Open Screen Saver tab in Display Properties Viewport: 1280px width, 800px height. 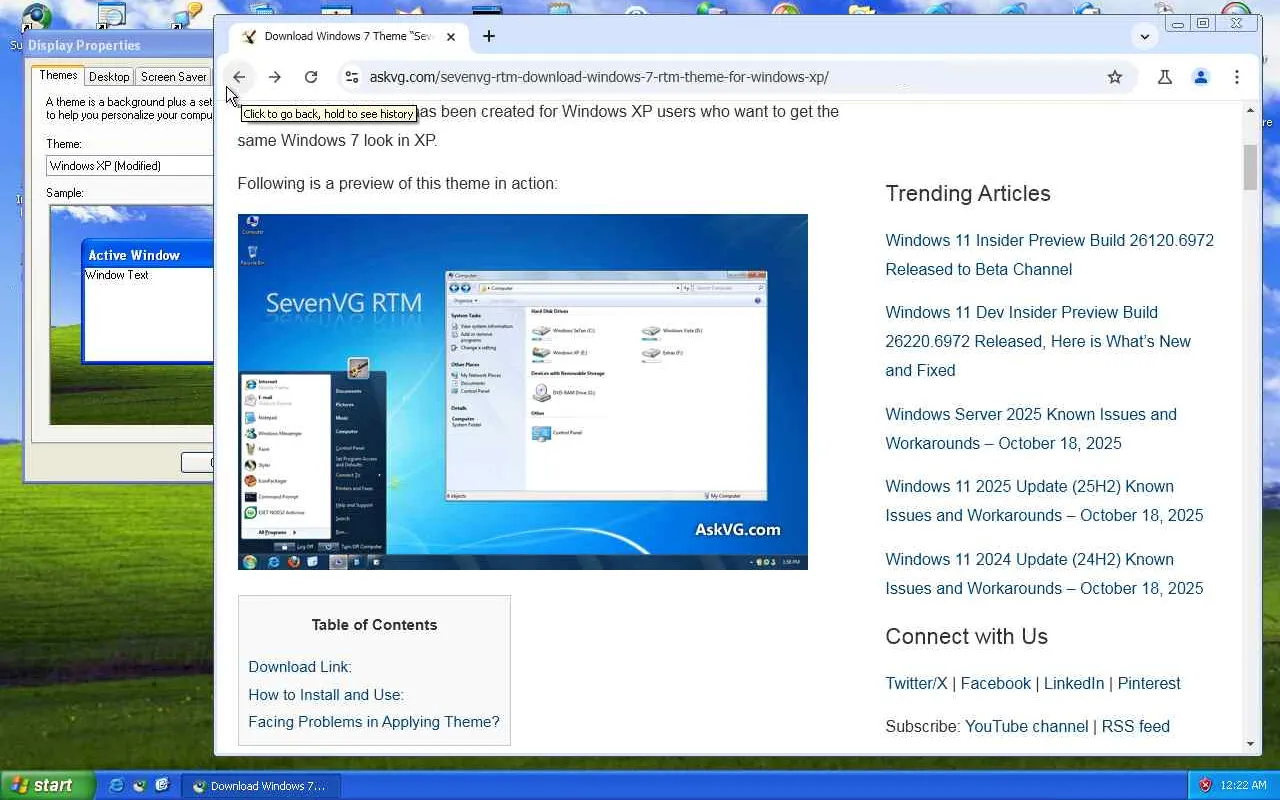[173, 77]
